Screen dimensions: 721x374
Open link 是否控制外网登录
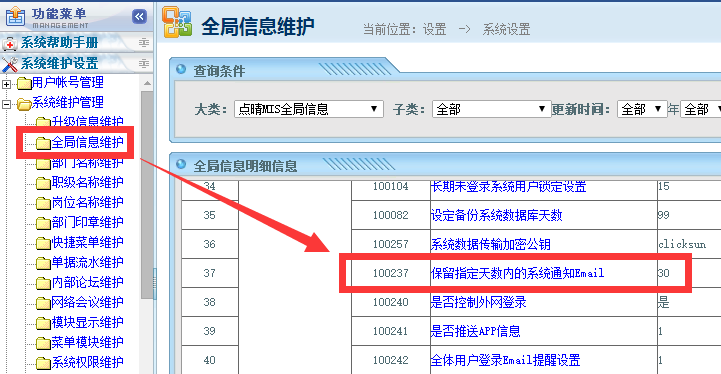coord(478,302)
